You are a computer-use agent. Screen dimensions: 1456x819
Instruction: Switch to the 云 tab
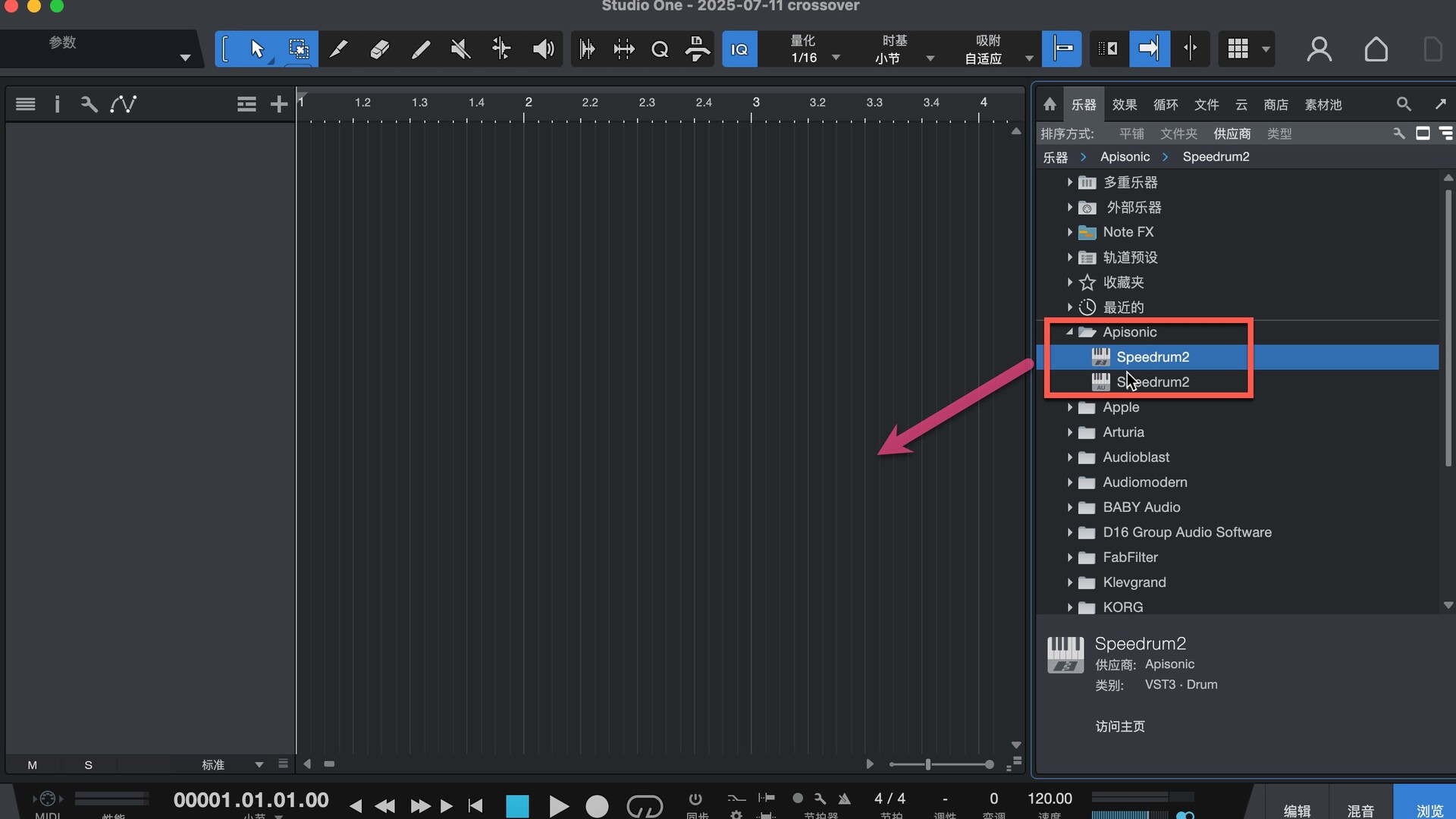(x=1241, y=105)
